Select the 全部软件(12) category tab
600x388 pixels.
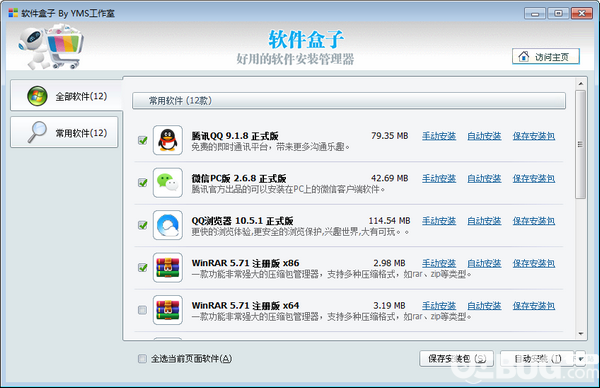click(x=66, y=96)
